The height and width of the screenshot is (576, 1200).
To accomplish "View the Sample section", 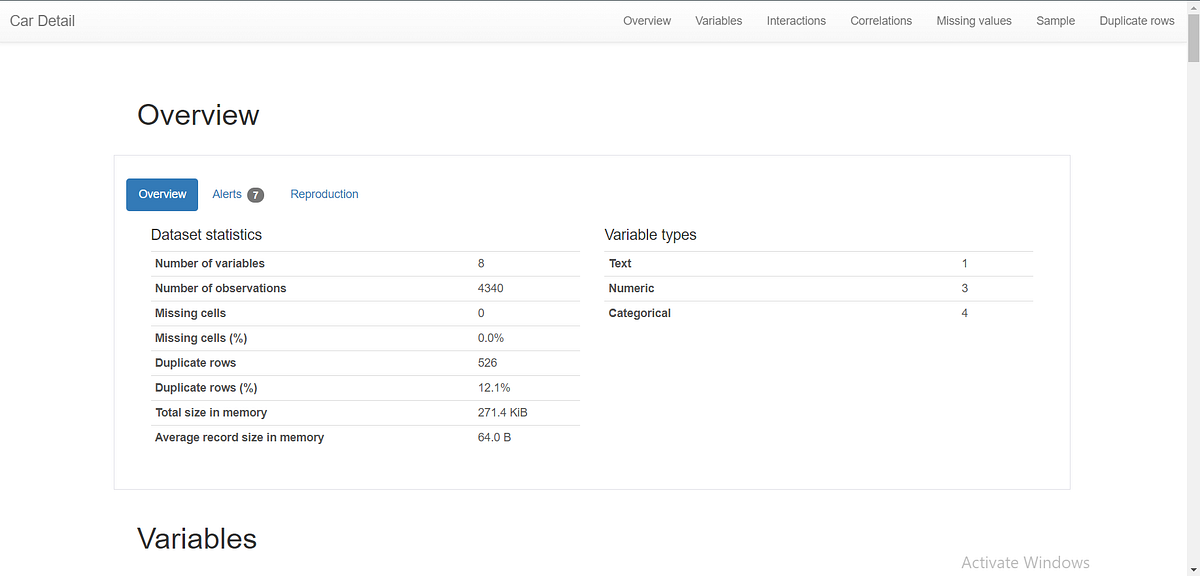I will pyautogui.click(x=1055, y=20).
